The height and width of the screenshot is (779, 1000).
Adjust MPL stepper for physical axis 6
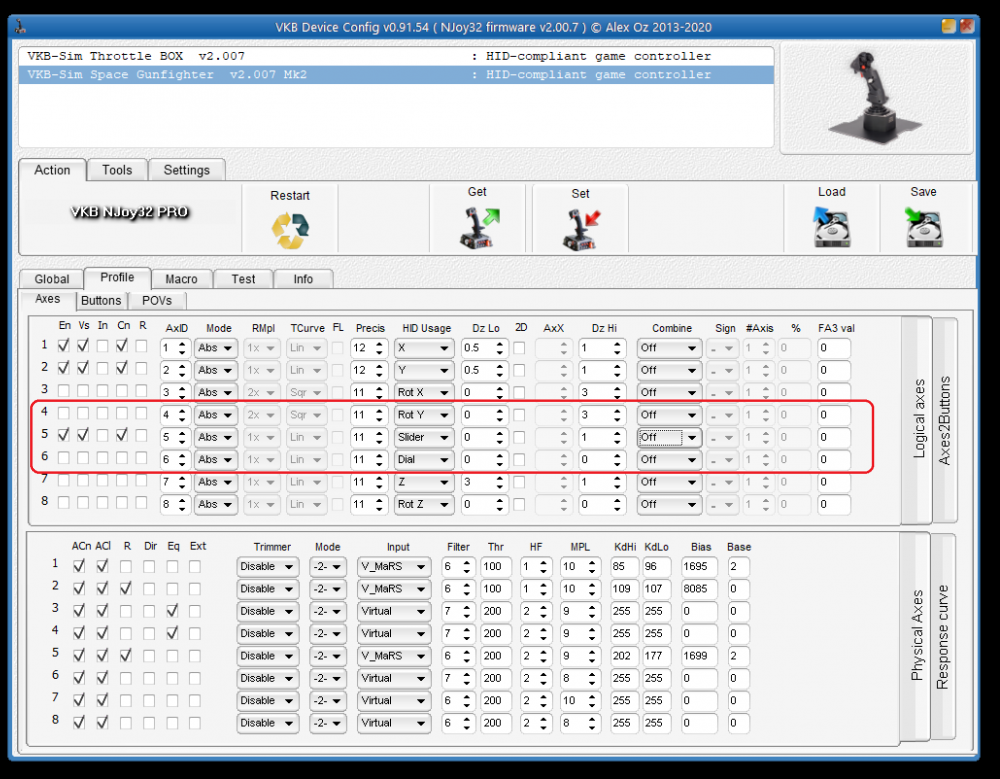click(592, 678)
